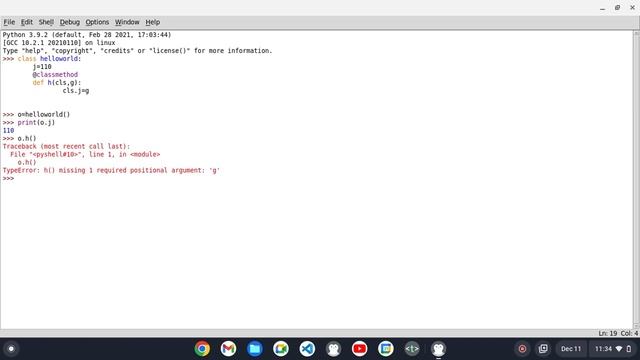Close the IDLE shell window
This screenshot has height=360, width=640.
(632, 8)
